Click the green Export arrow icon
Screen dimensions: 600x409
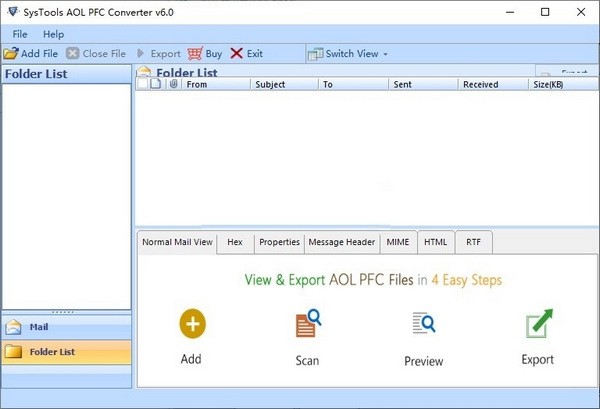[538, 325]
